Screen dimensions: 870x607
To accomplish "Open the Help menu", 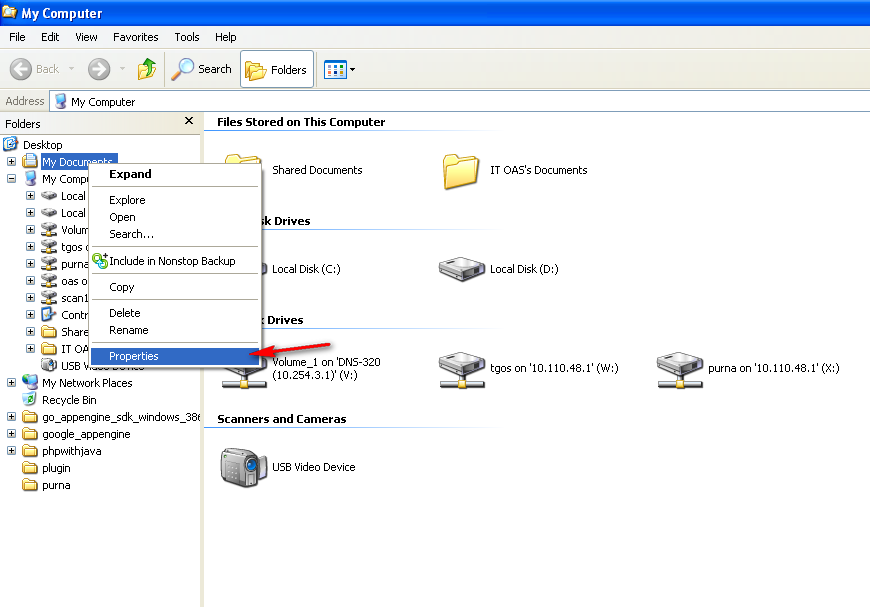I will click(226, 37).
